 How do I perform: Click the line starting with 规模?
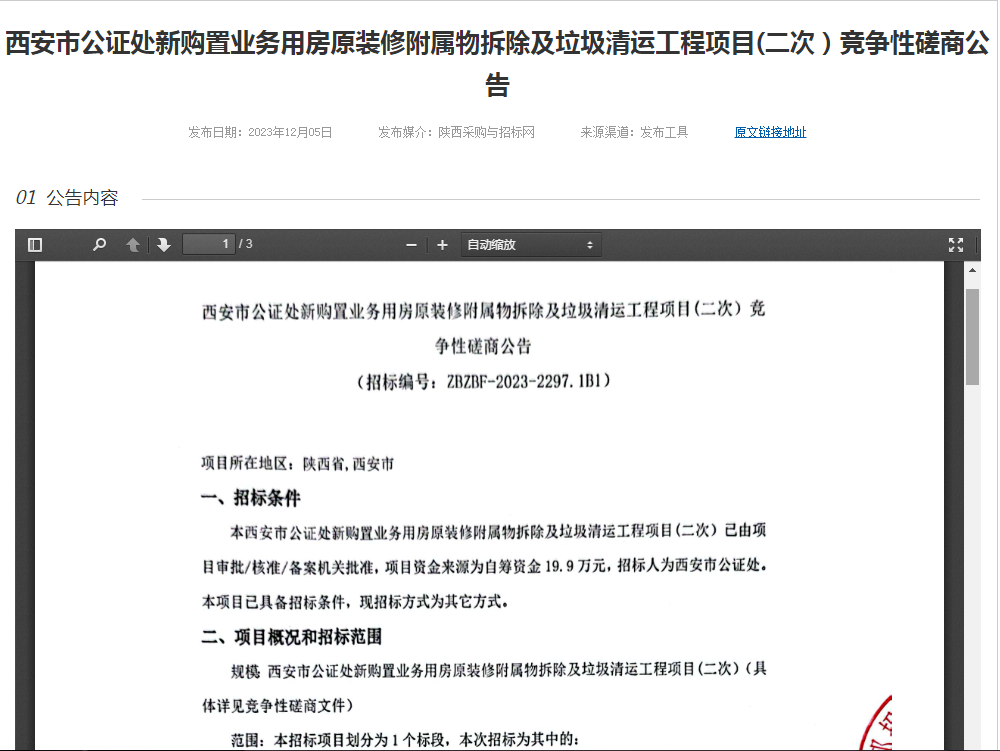pyautogui.click(x=499, y=670)
